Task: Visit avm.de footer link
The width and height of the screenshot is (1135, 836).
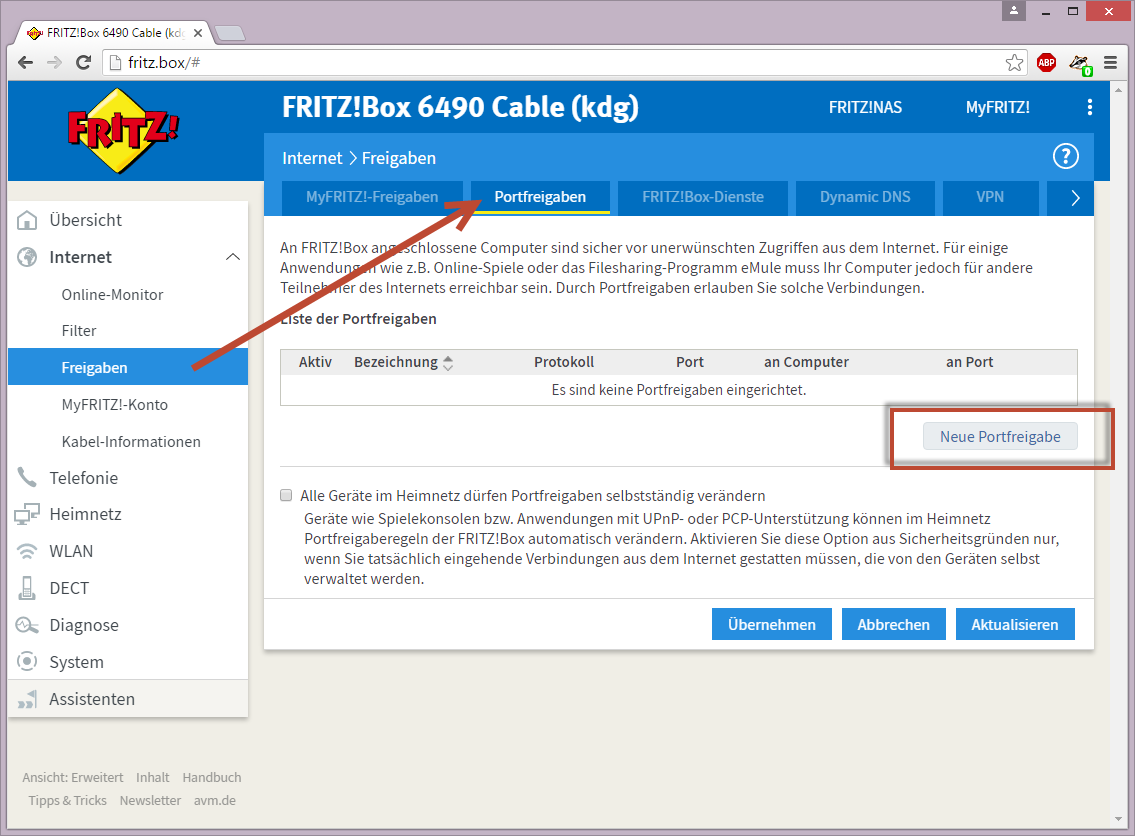Action: tap(214, 801)
